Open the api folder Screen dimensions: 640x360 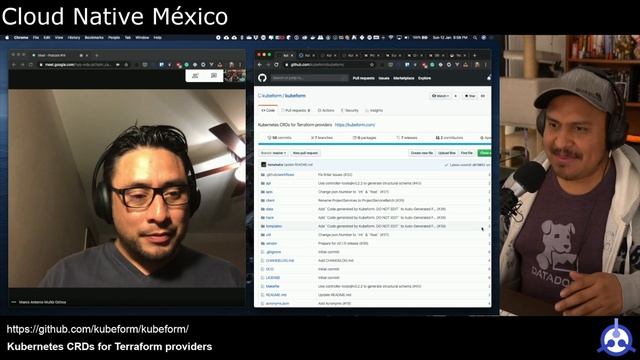pyautogui.click(x=269, y=183)
